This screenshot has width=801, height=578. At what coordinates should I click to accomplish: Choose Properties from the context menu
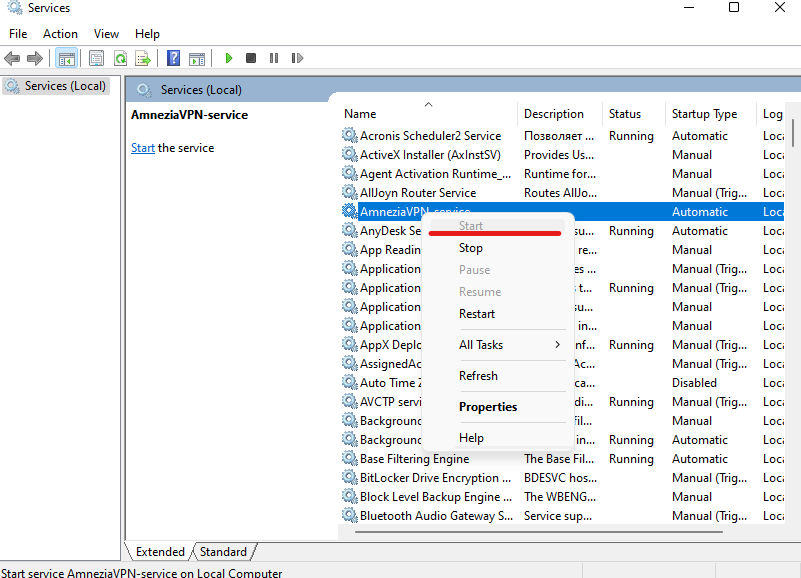pos(488,407)
